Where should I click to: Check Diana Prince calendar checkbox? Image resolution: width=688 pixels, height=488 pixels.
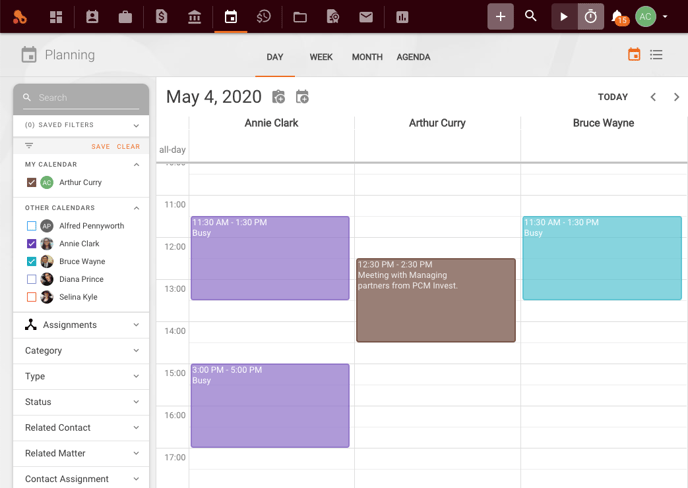pyautogui.click(x=32, y=279)
